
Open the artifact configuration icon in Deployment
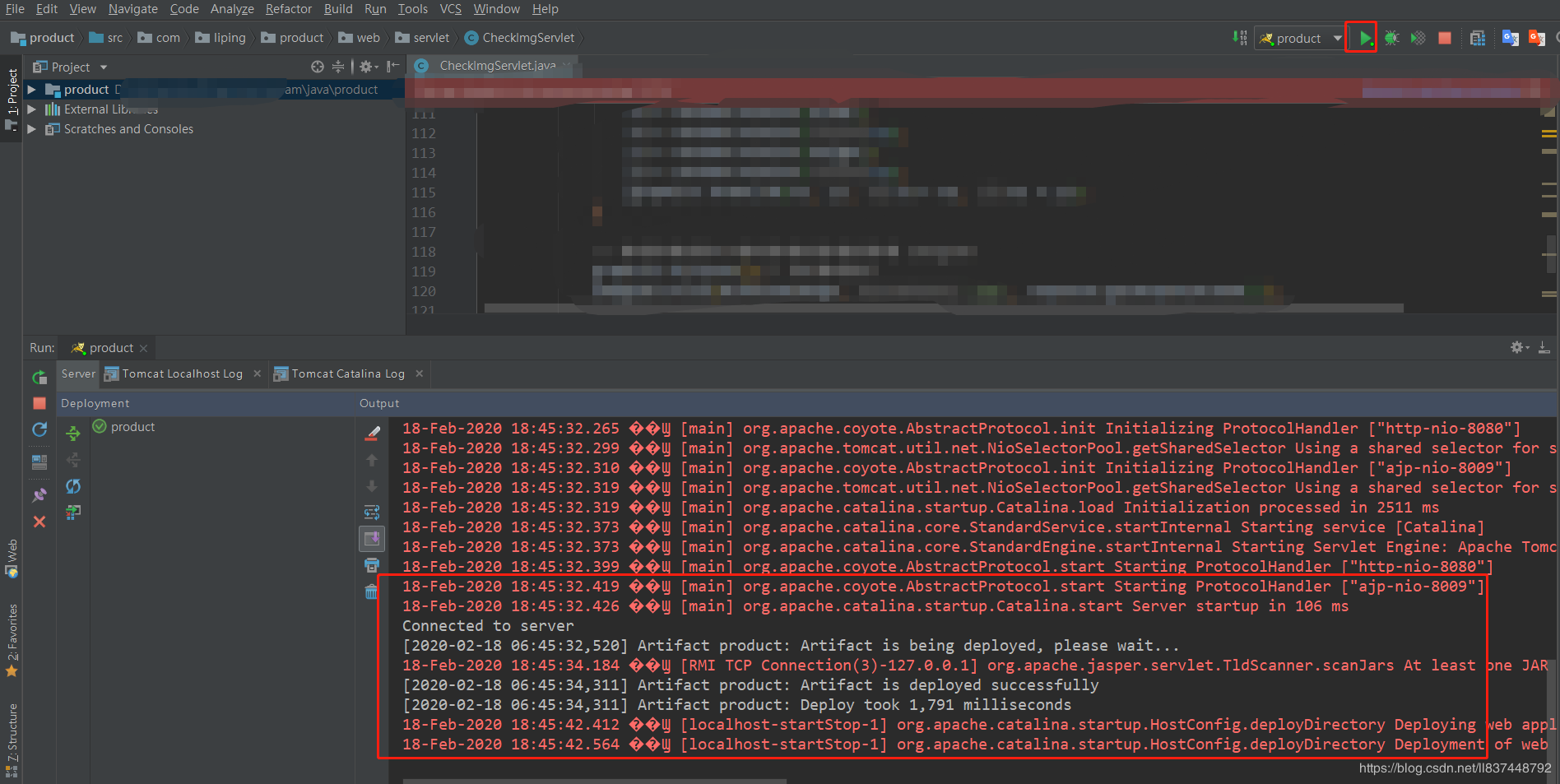pyautogui.click(x=73, y=513)
